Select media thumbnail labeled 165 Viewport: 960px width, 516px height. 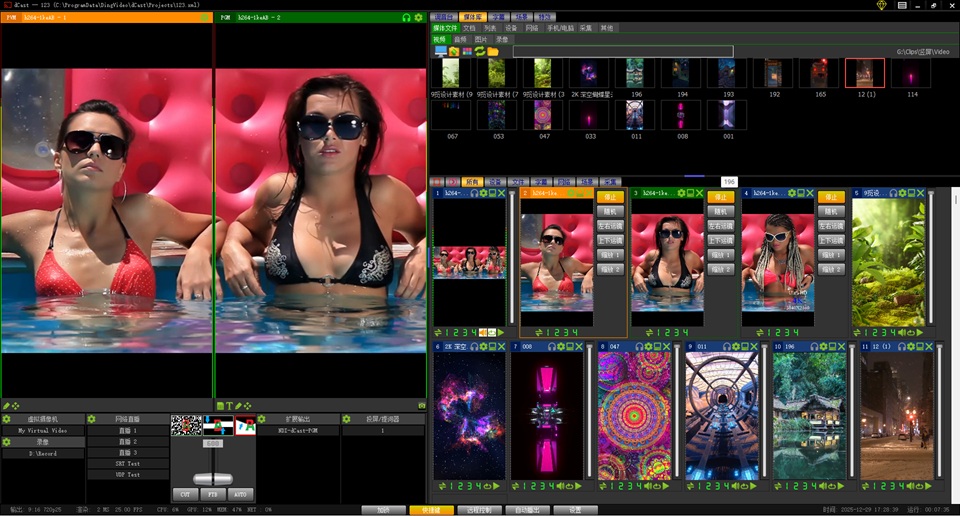click(x=820, y=74)
